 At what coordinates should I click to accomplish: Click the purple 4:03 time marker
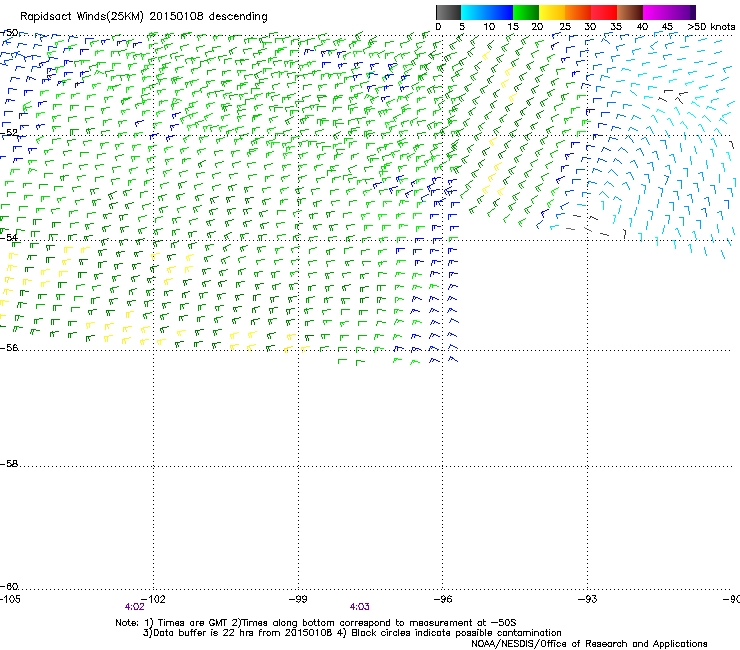(360, 607)
